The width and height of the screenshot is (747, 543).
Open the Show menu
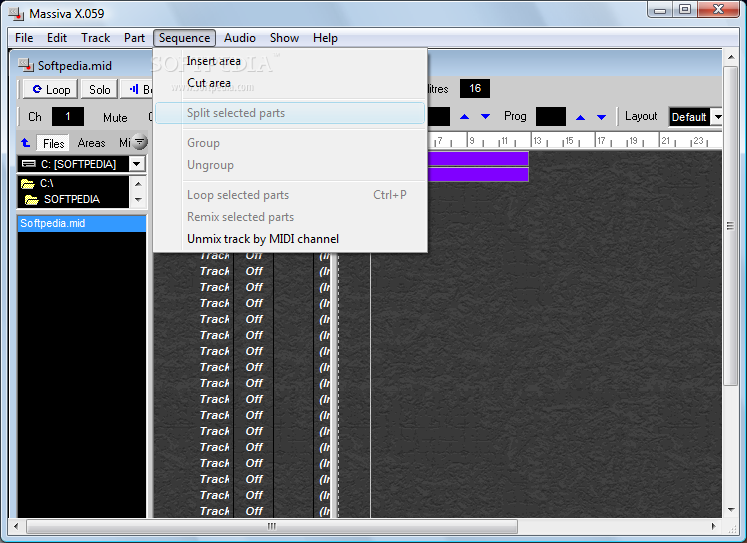(284, 38)
